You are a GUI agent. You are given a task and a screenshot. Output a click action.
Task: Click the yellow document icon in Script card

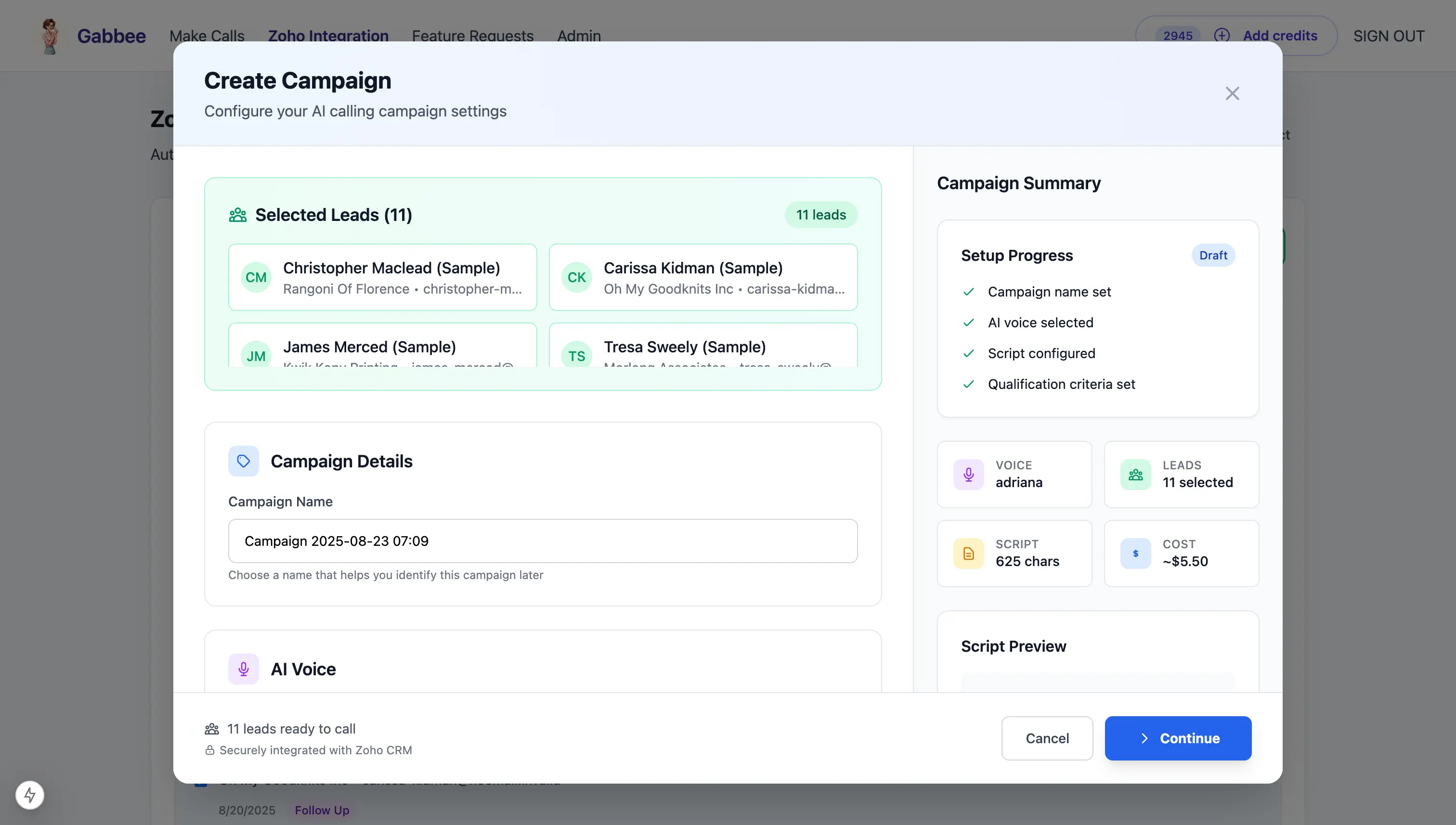coord(968,553)
